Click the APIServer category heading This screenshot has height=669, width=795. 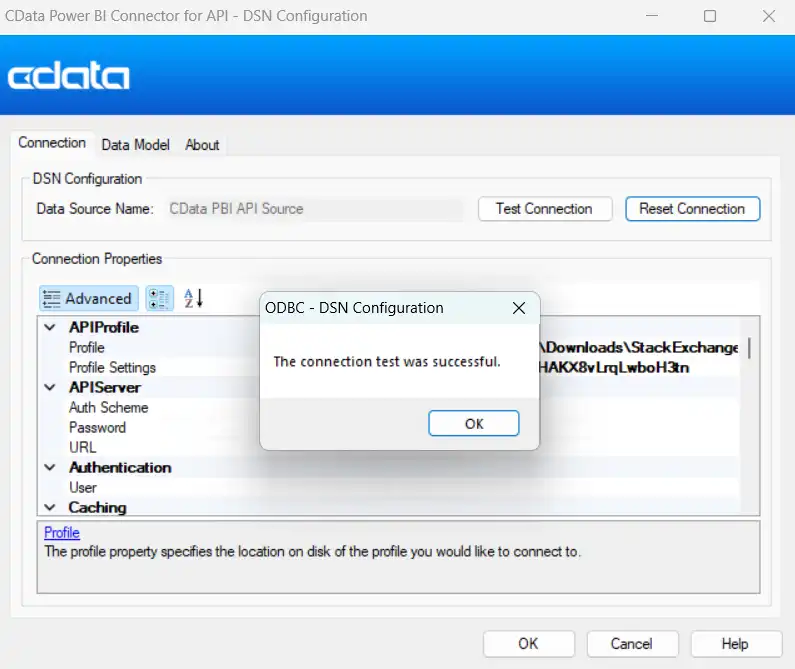point(105,388)
